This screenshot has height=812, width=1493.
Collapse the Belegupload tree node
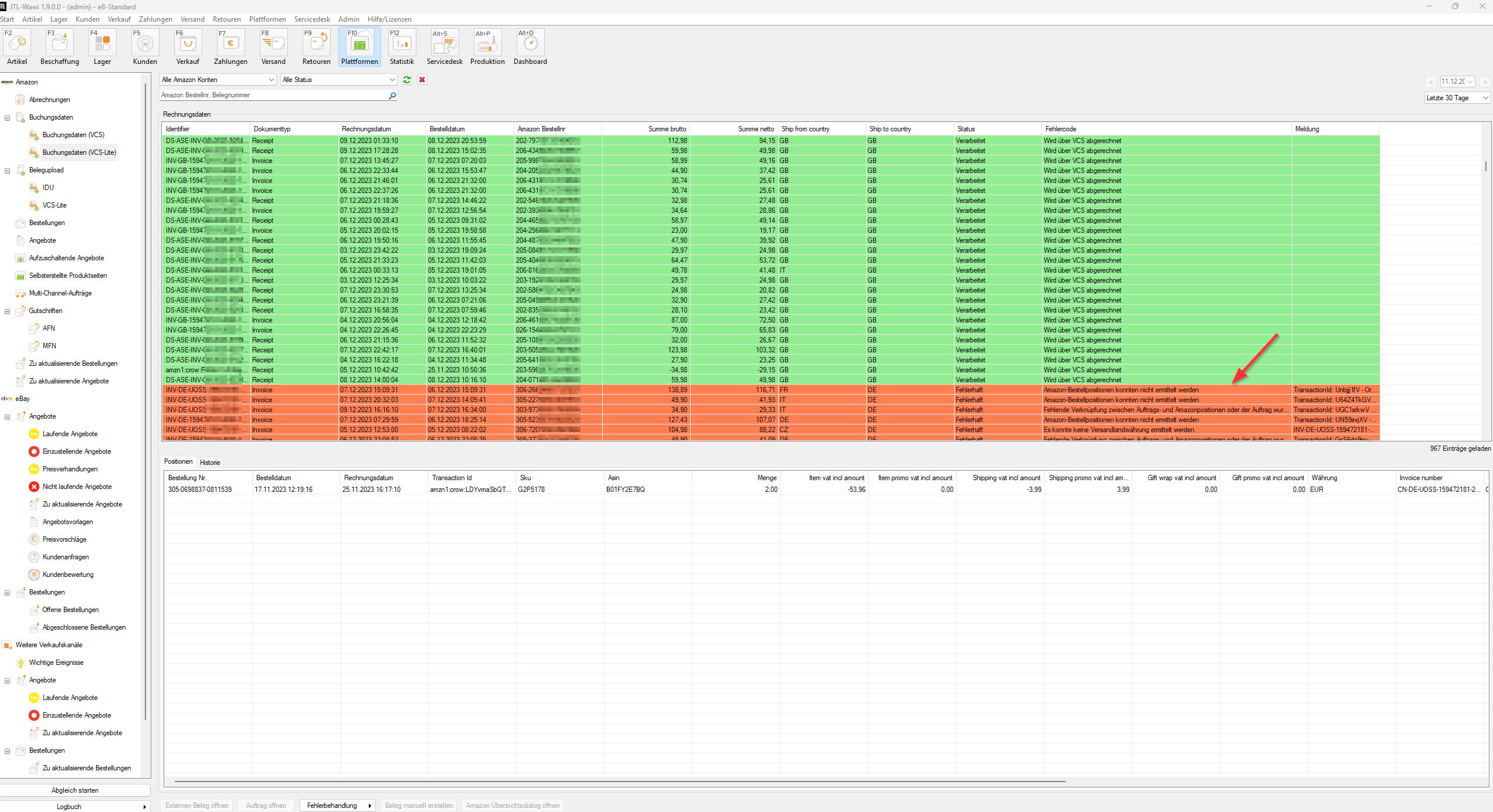8,171
